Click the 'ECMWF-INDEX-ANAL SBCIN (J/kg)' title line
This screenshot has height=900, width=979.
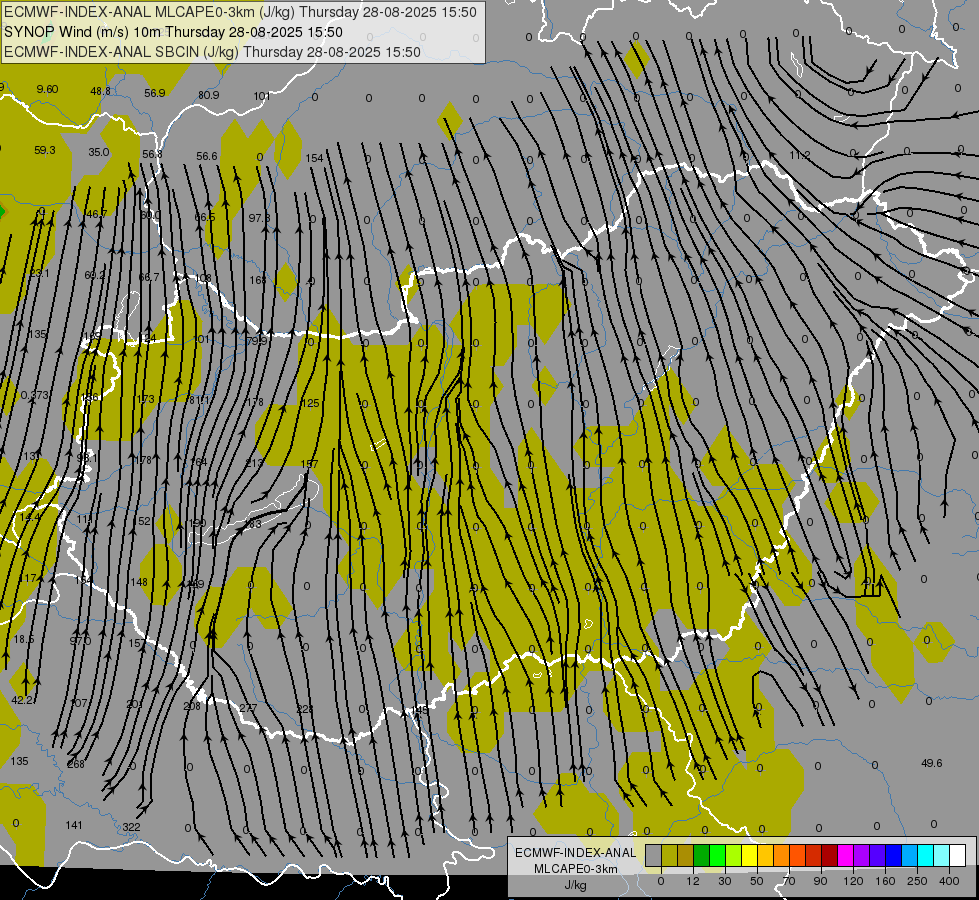coord(212,52)
